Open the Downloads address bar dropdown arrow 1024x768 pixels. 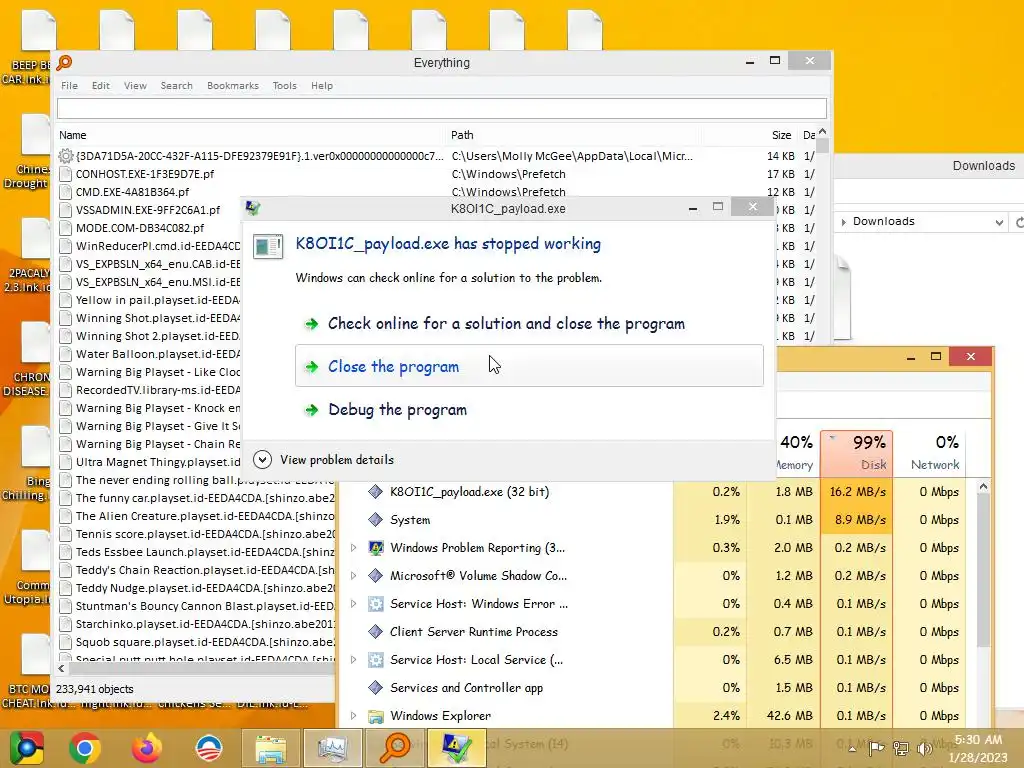999,223
